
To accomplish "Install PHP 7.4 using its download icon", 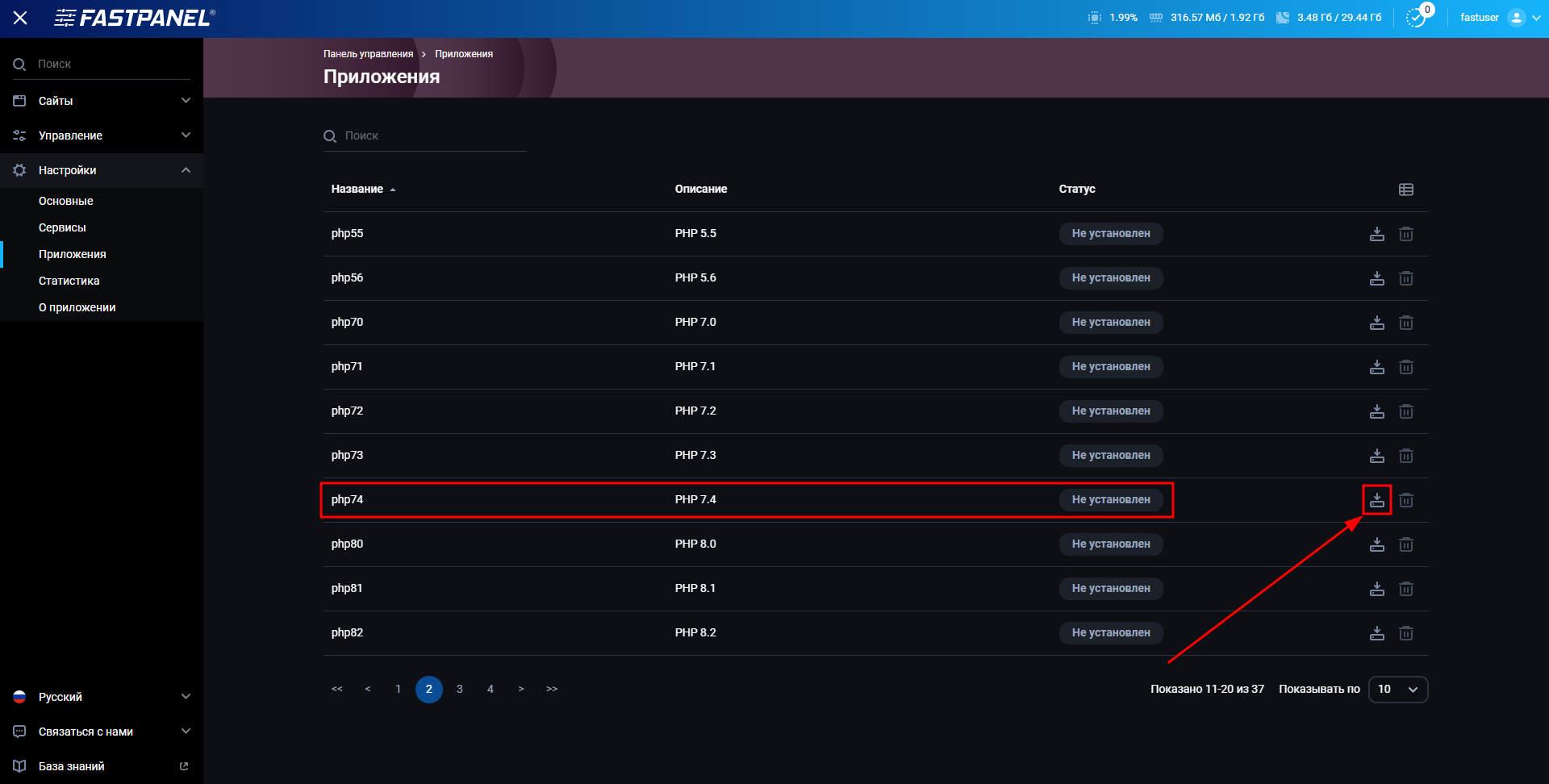I will pos(1377,500).
